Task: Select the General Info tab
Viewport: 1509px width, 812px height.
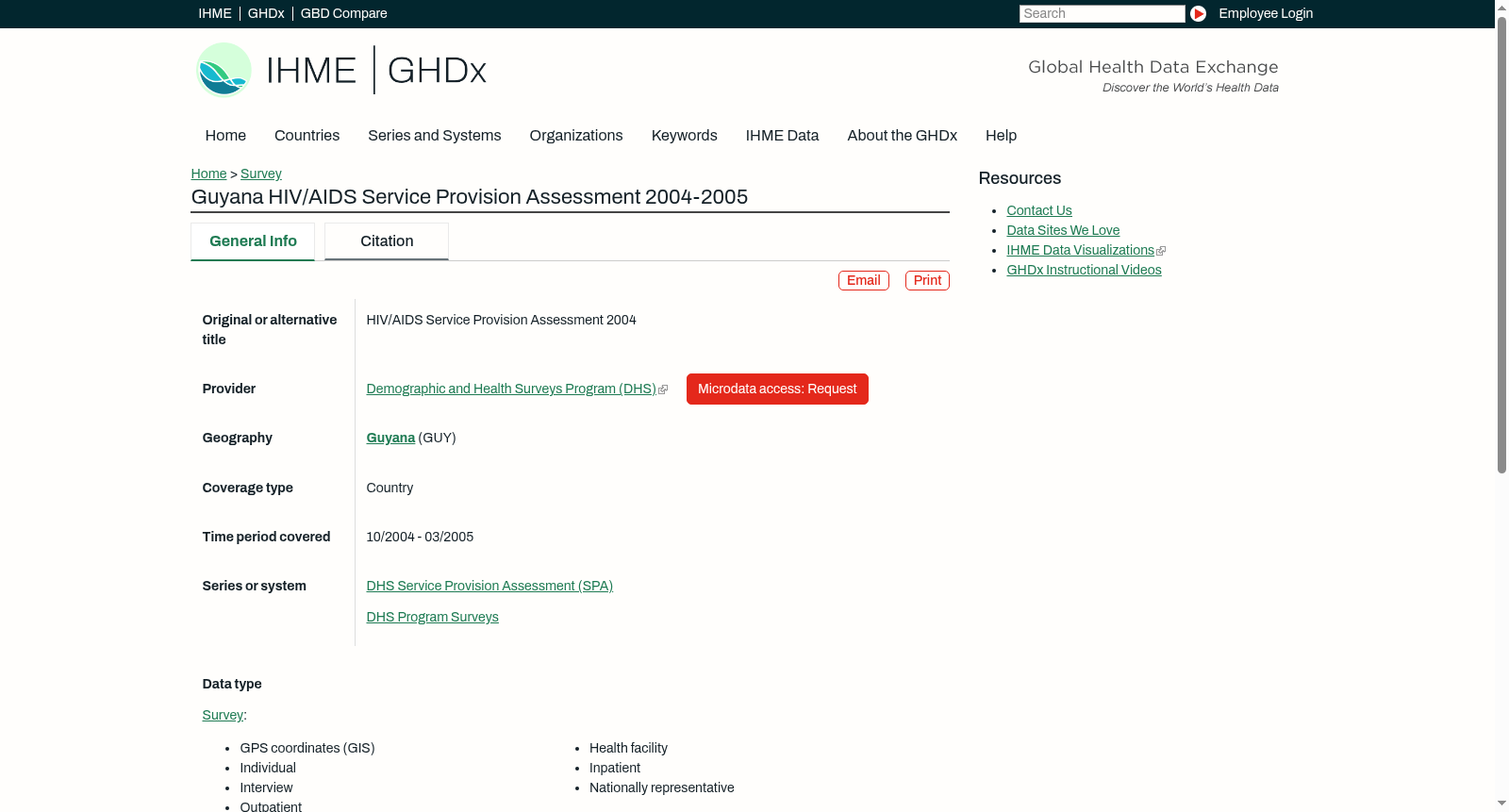Action: tap(253, 241)
